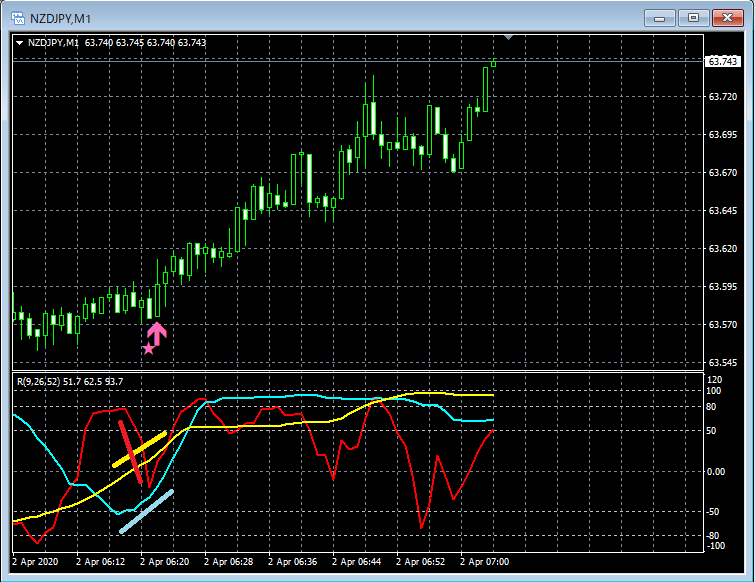Click the 2 Apr 2020 date label
755x582 pixels.
click(x=35, y=562)
